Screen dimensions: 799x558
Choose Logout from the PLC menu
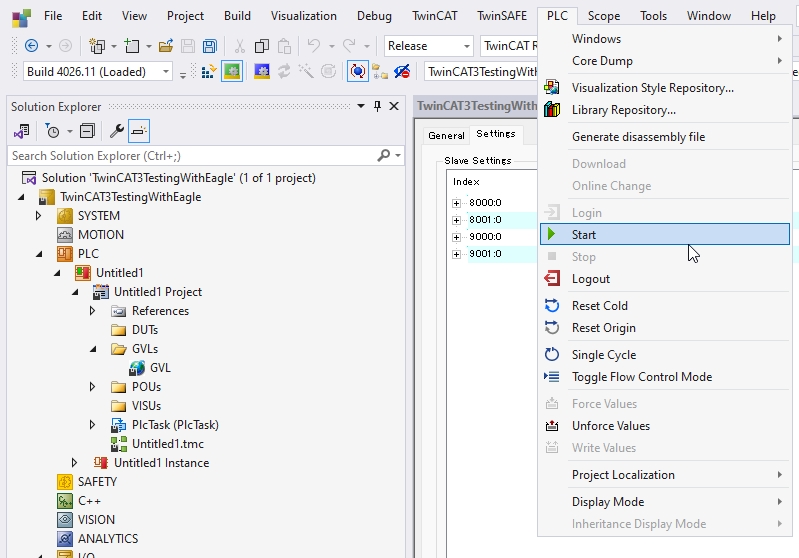pyautogui.click(x=664, y=279)
